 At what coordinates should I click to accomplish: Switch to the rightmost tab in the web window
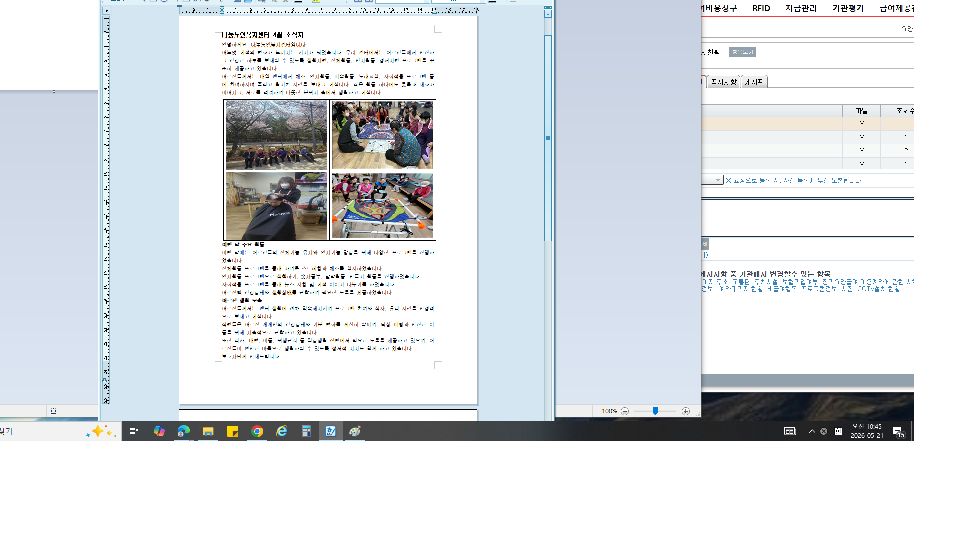pyautogui.click(x=754, y=81)
